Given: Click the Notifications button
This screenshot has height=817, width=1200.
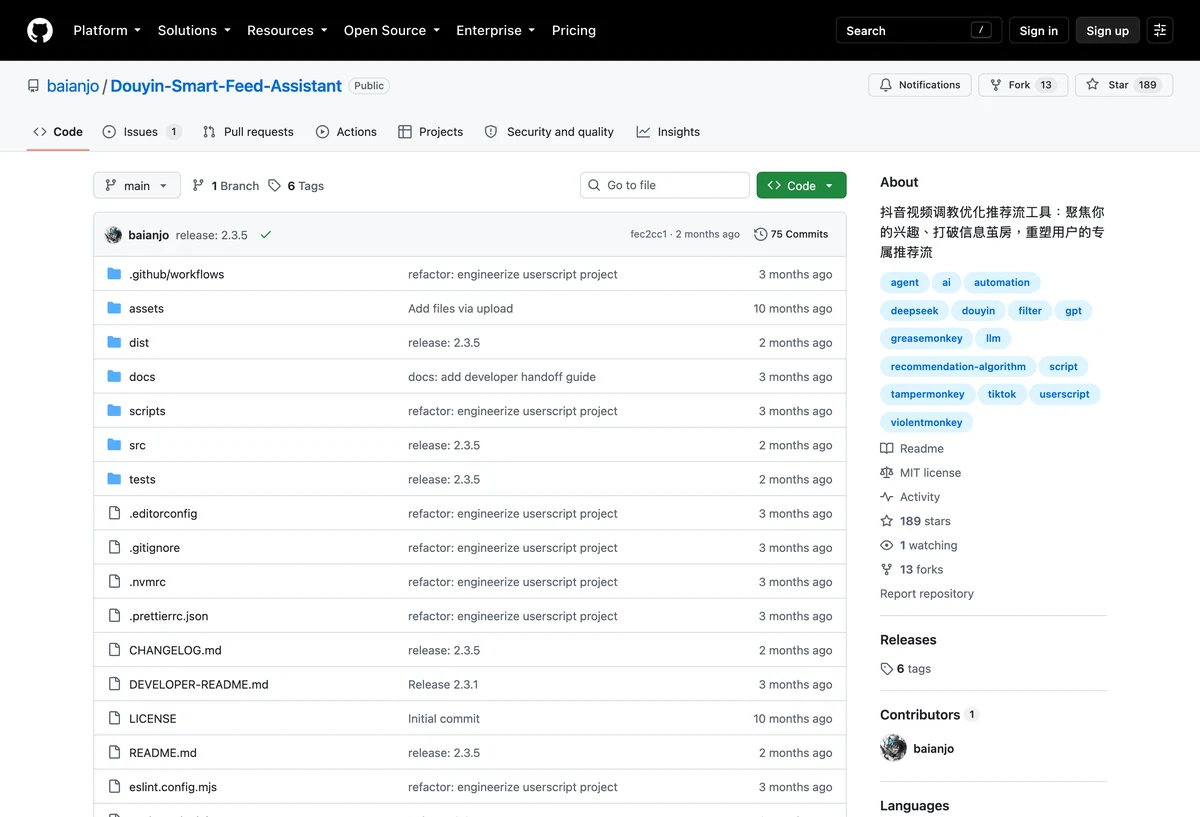Looking at the screenshot, I should click(919, 85).
